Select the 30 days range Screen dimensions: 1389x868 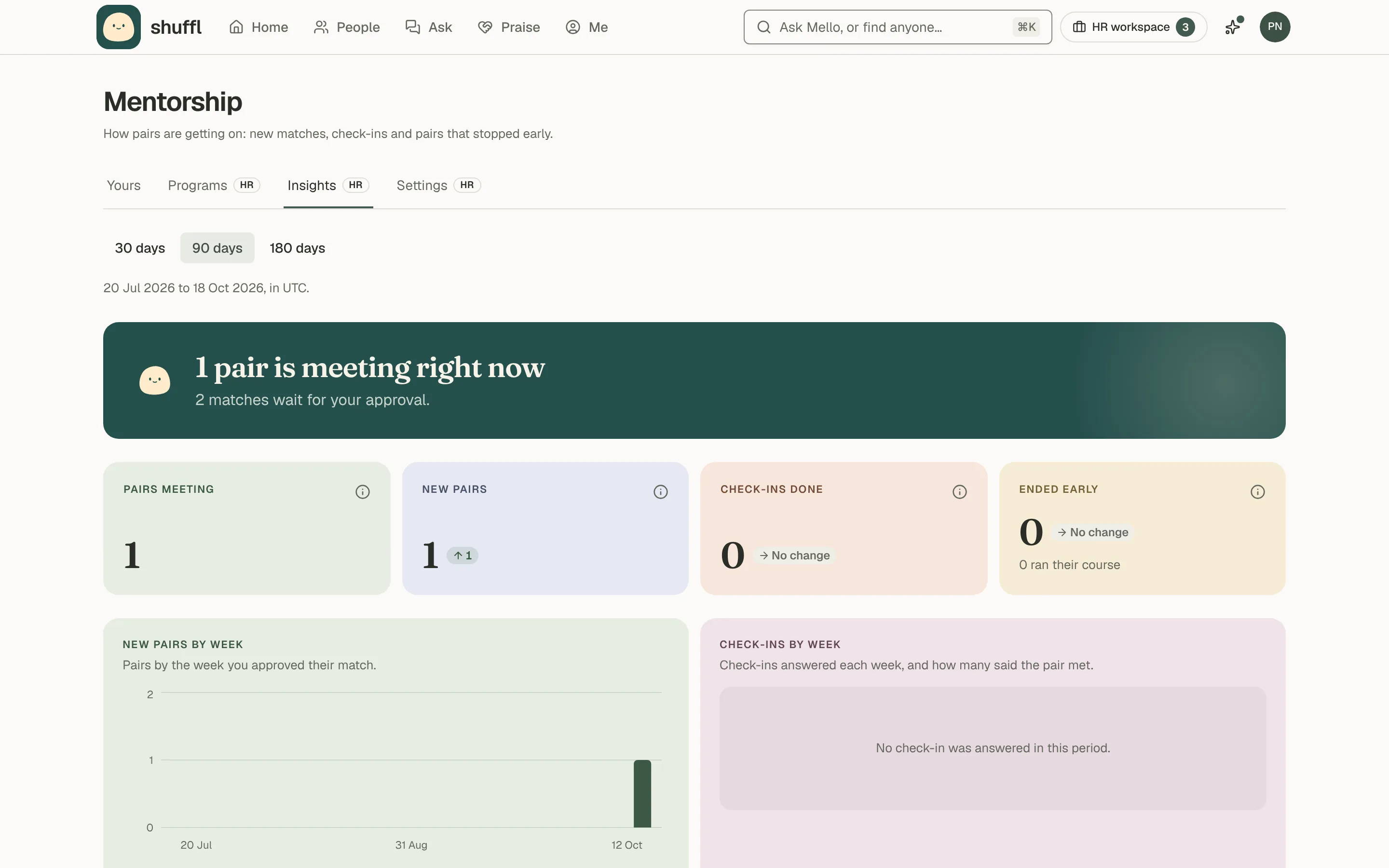coord(140,248)
